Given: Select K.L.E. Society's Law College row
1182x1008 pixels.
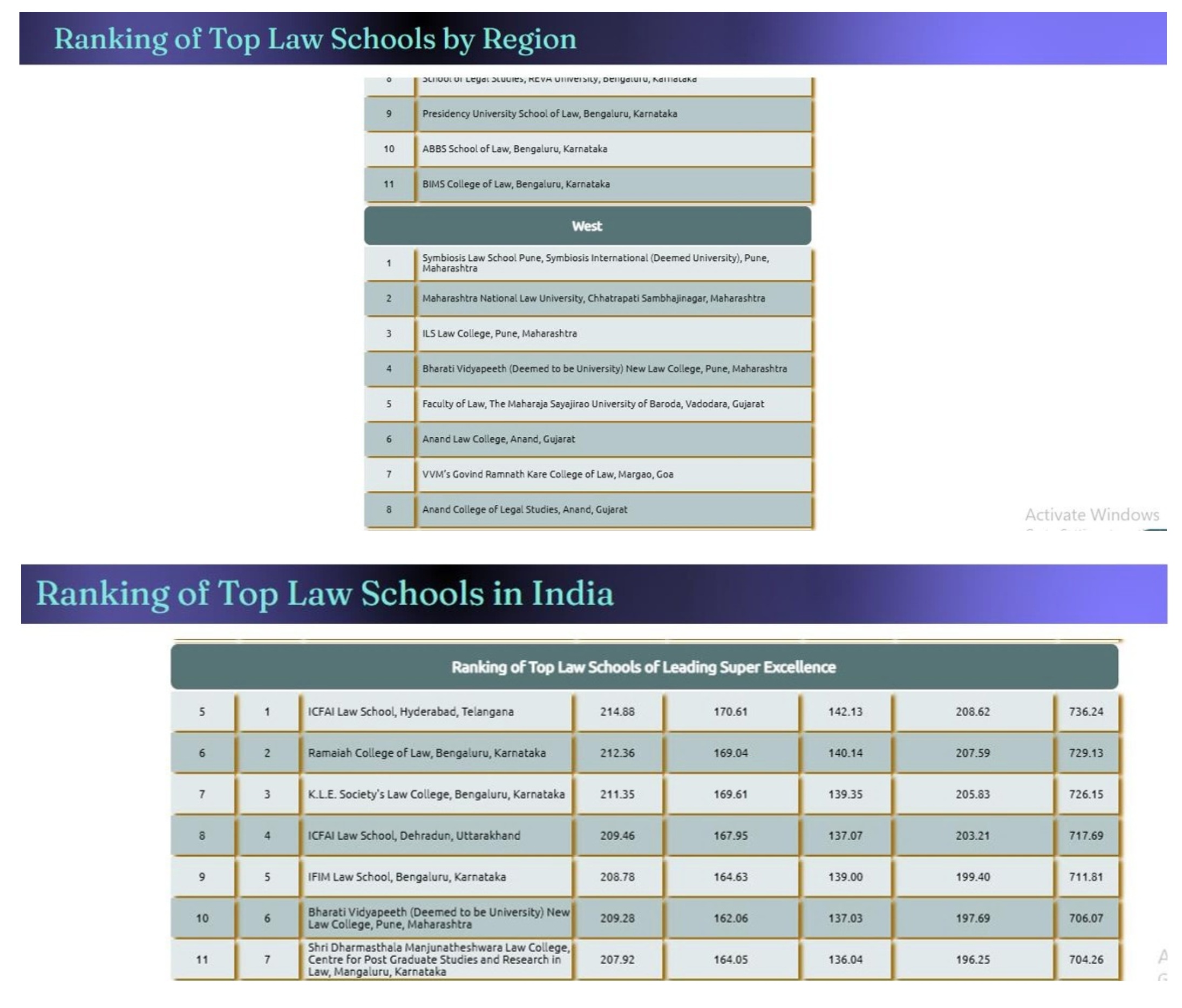Looking at the screenshot, I should pos(436,795).
